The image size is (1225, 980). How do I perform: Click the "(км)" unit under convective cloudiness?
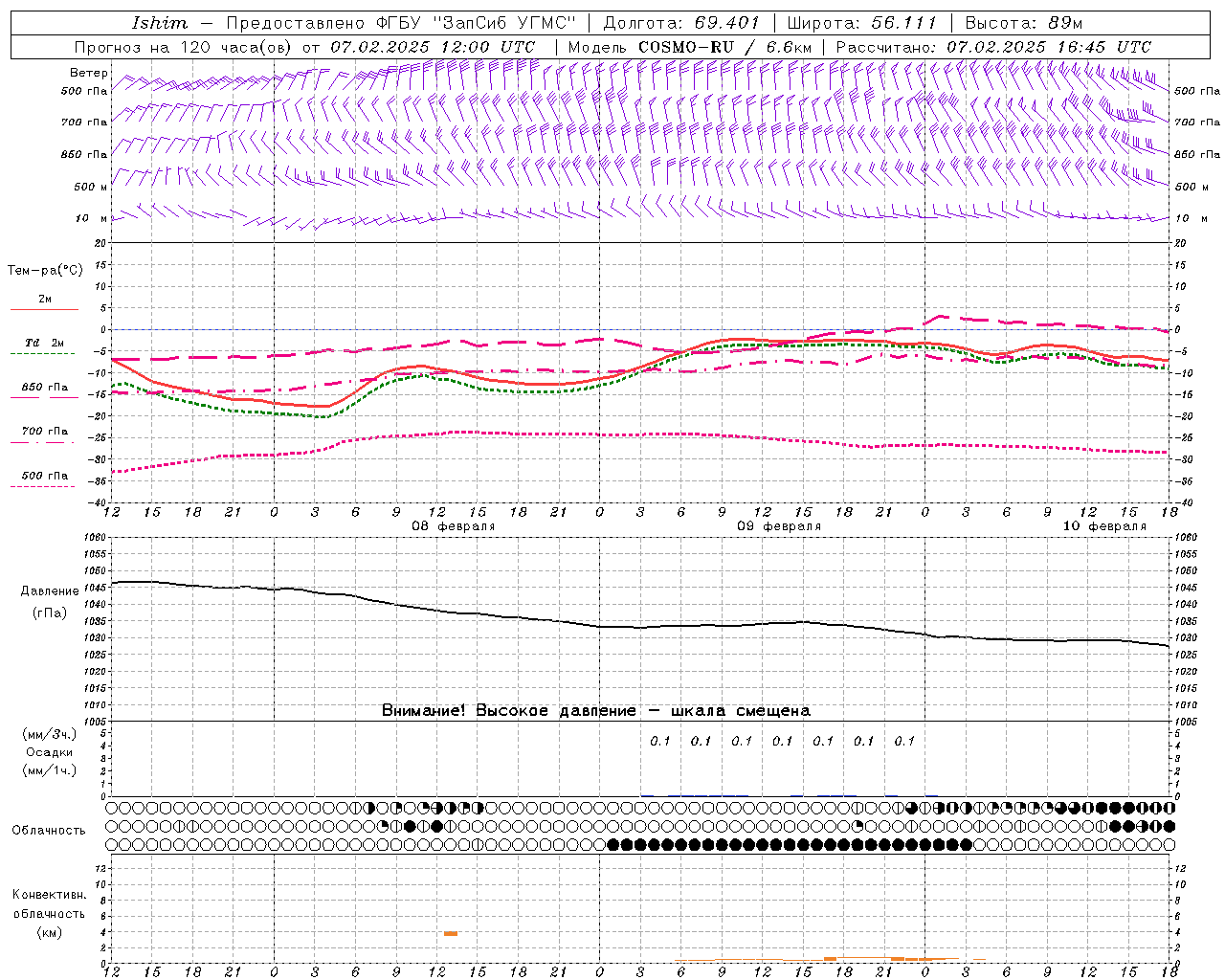pos(50,932)
